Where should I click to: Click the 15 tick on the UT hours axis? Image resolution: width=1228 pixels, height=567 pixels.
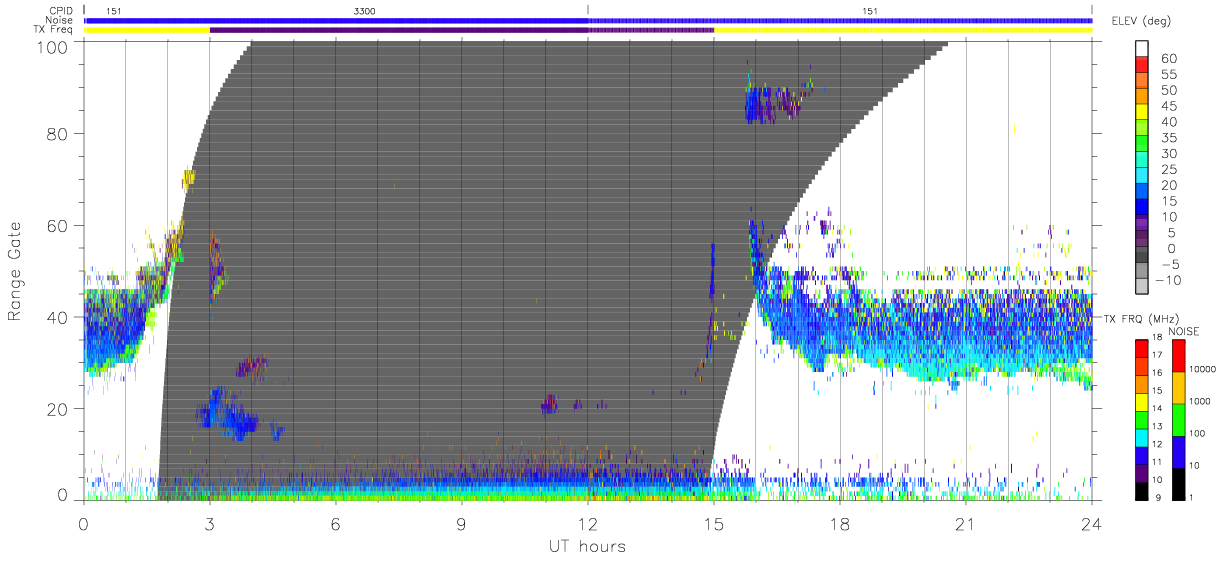click(x=714, y=523)
